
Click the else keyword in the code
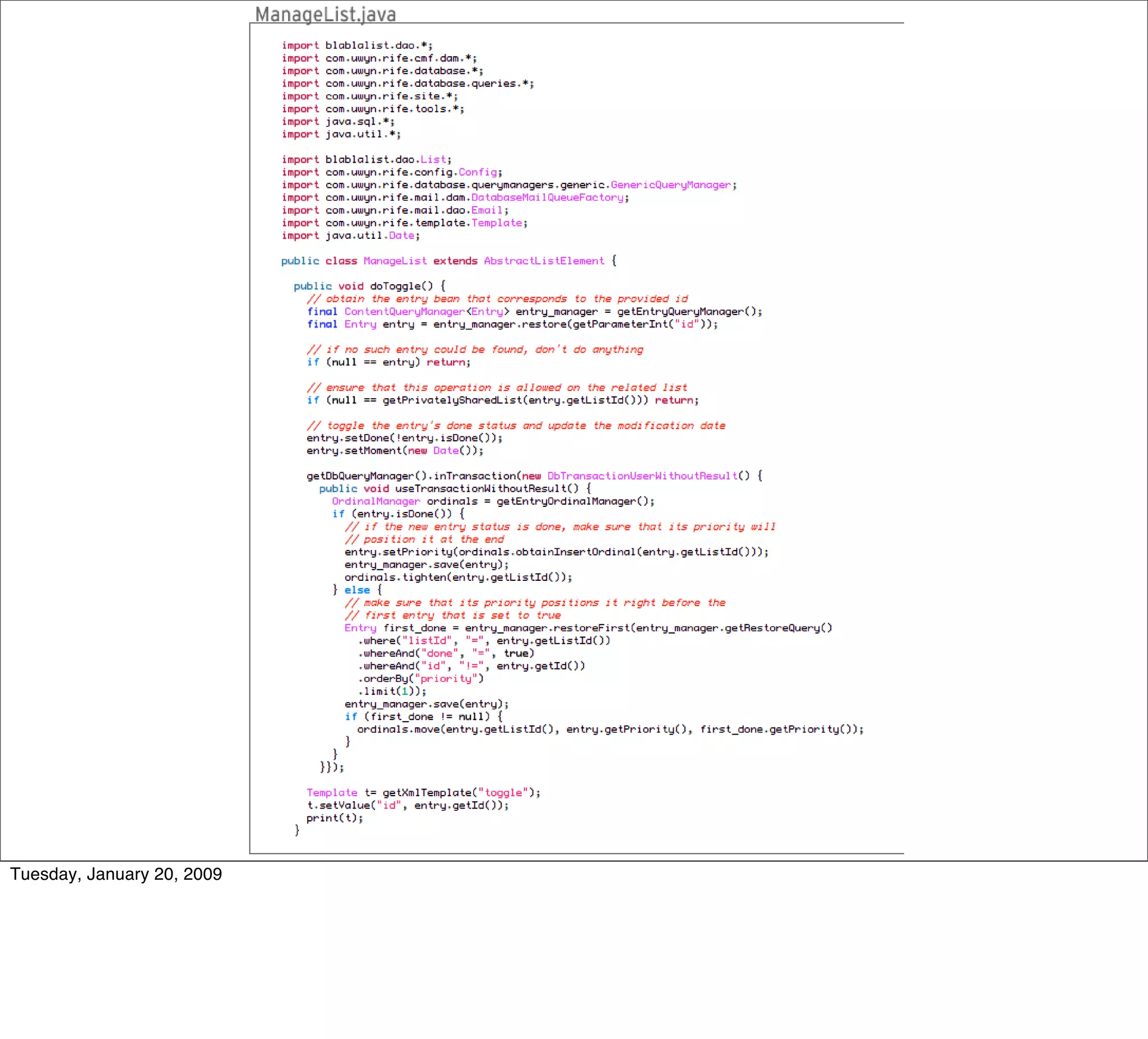357,590
